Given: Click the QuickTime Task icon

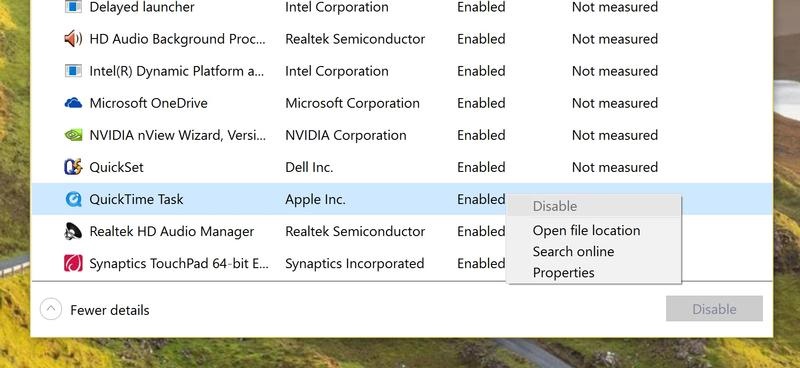Looking at the screenshot, I should pos(73,199).
